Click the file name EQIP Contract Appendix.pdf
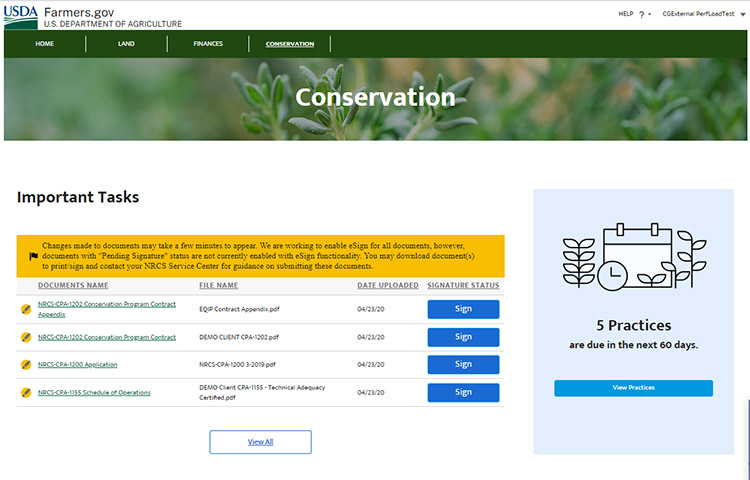 point(239,309)
